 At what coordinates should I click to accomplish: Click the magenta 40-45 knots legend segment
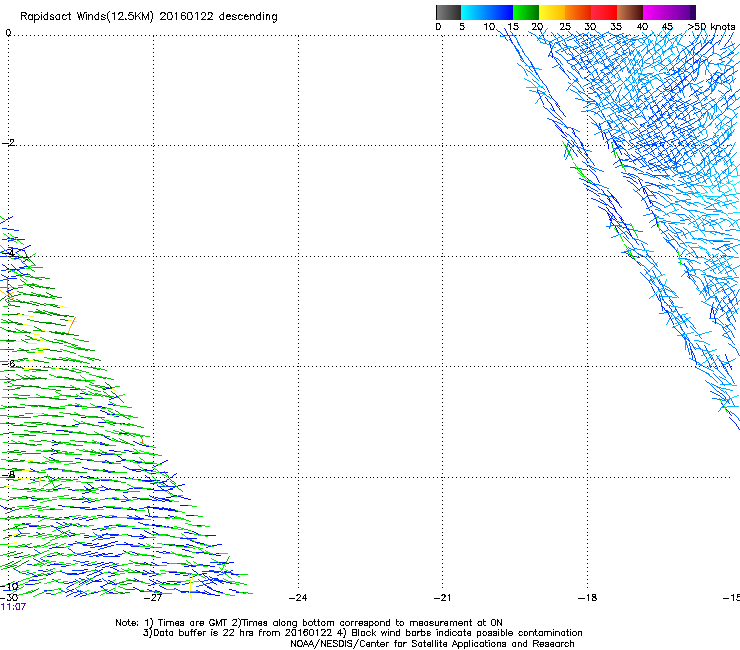(x=656, y=12)
